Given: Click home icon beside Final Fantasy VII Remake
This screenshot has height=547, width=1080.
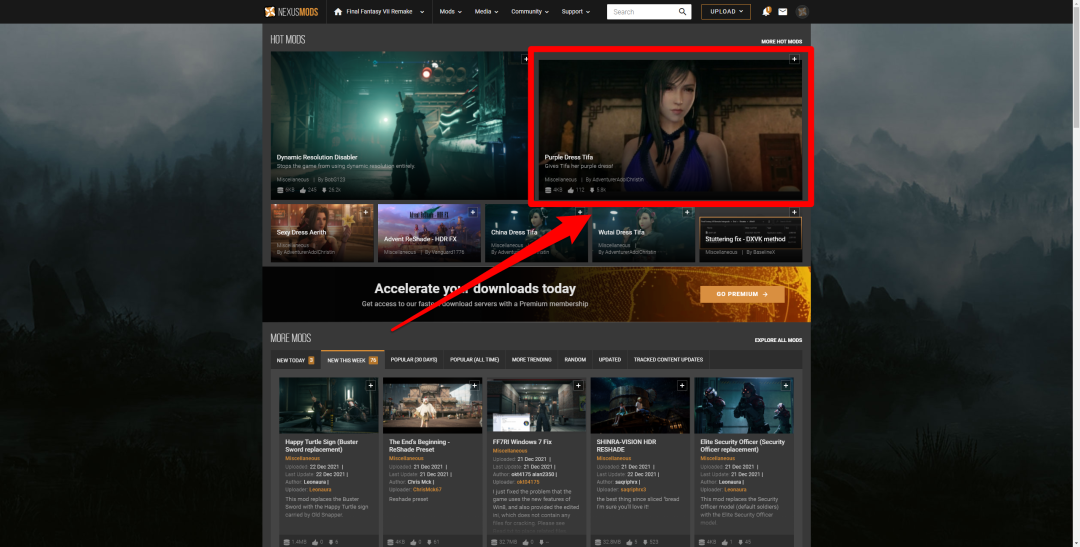Looking at the screenshot, I should (x=338, y=12).
